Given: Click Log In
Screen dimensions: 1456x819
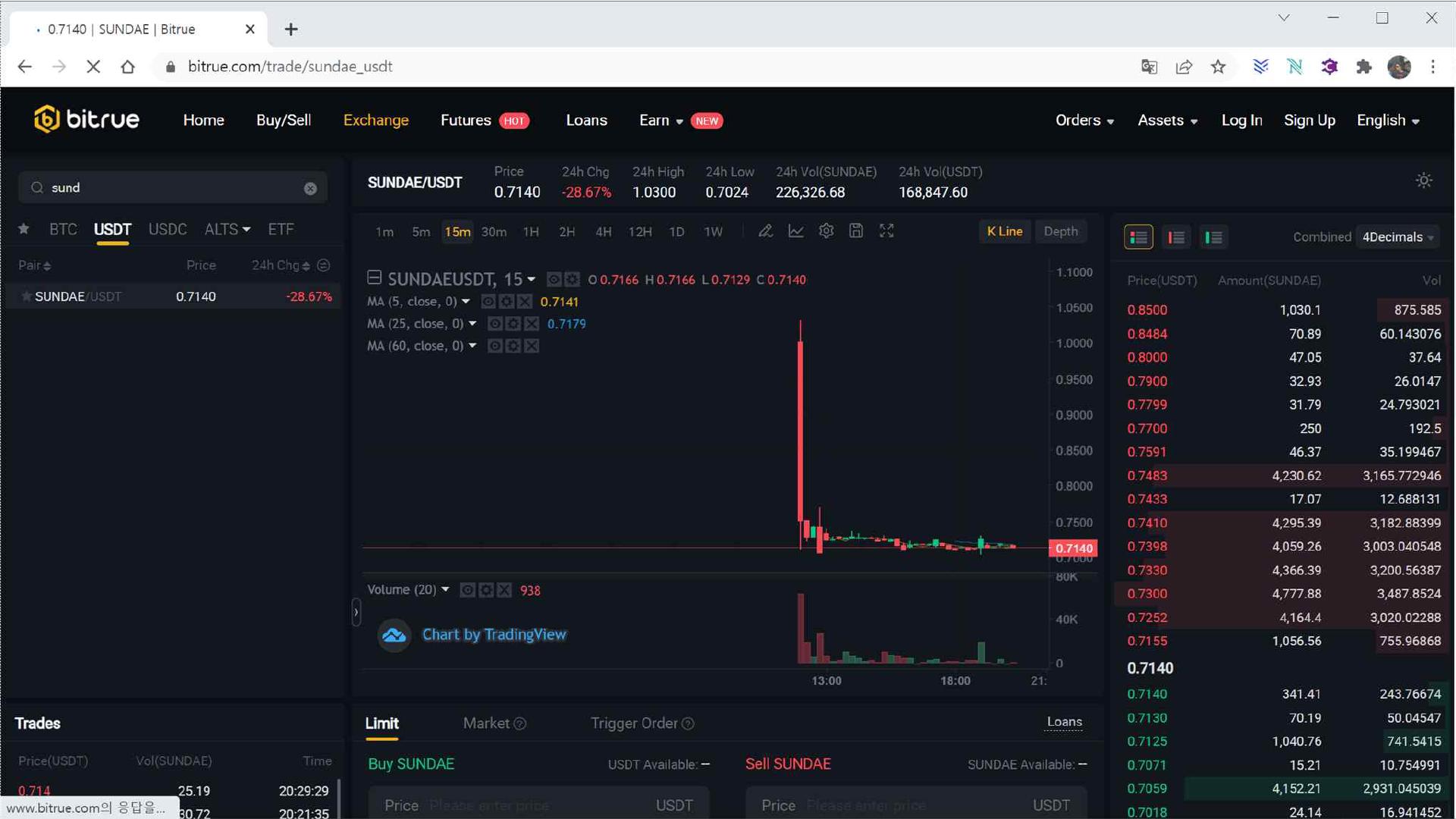Looking at the screenshot, I should point(1241,121).
